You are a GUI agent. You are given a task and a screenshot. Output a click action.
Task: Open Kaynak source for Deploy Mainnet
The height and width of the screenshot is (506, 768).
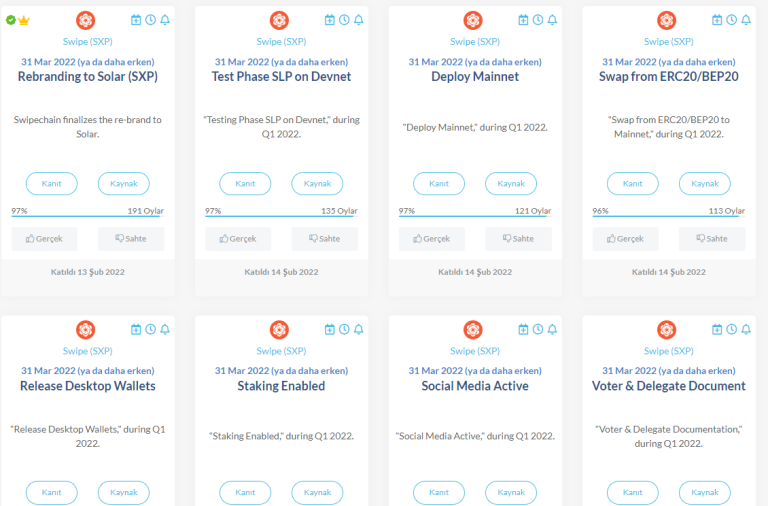[511, 184]
